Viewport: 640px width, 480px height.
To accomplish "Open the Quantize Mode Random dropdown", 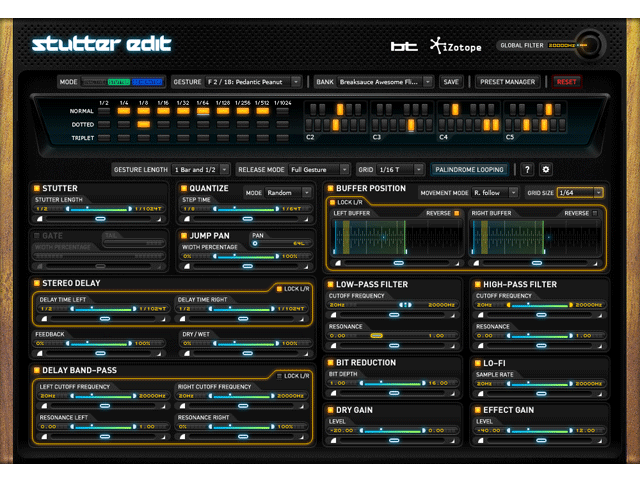I will [x=288, y=192].
